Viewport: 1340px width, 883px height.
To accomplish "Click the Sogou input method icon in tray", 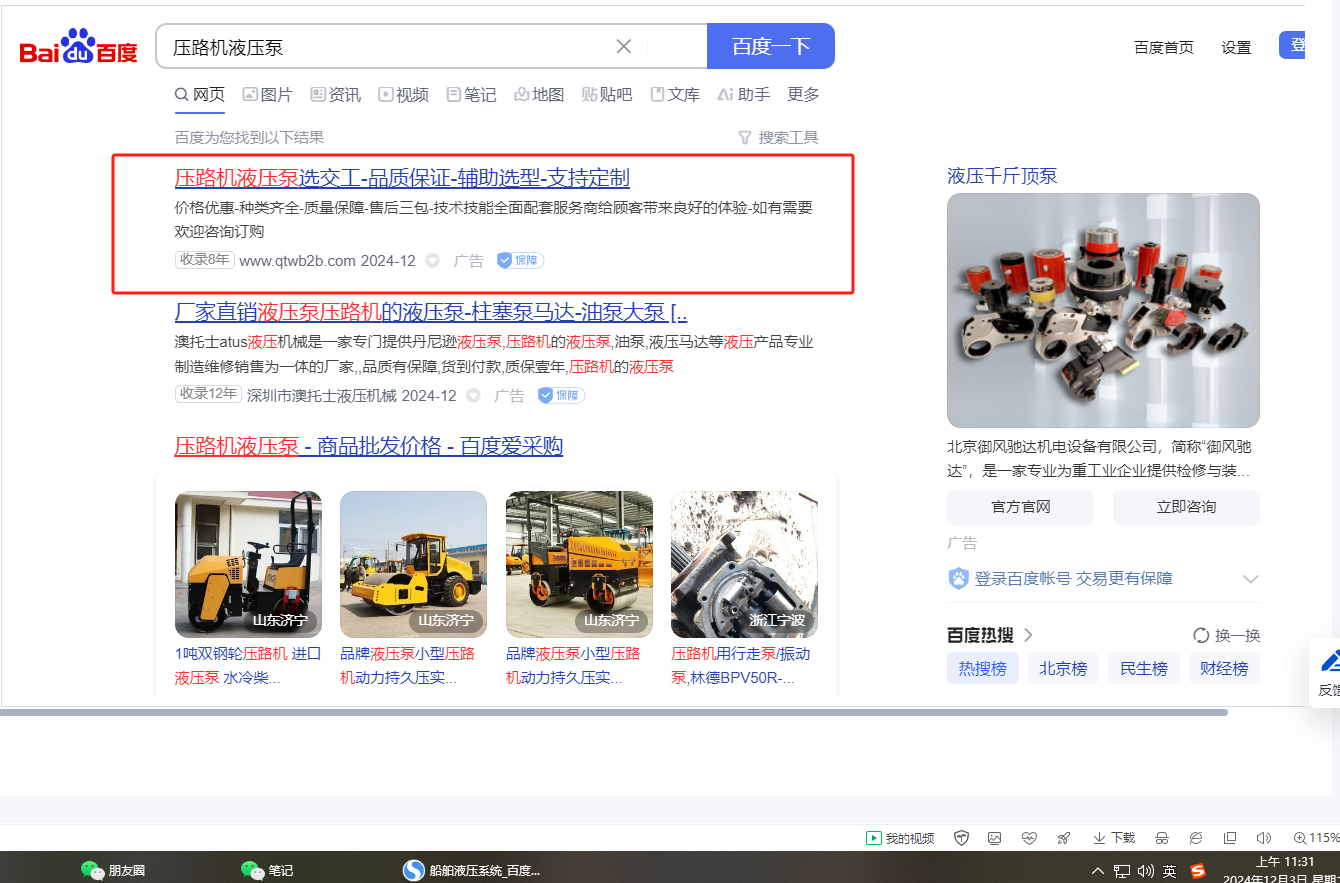I will coord(1198,871).
